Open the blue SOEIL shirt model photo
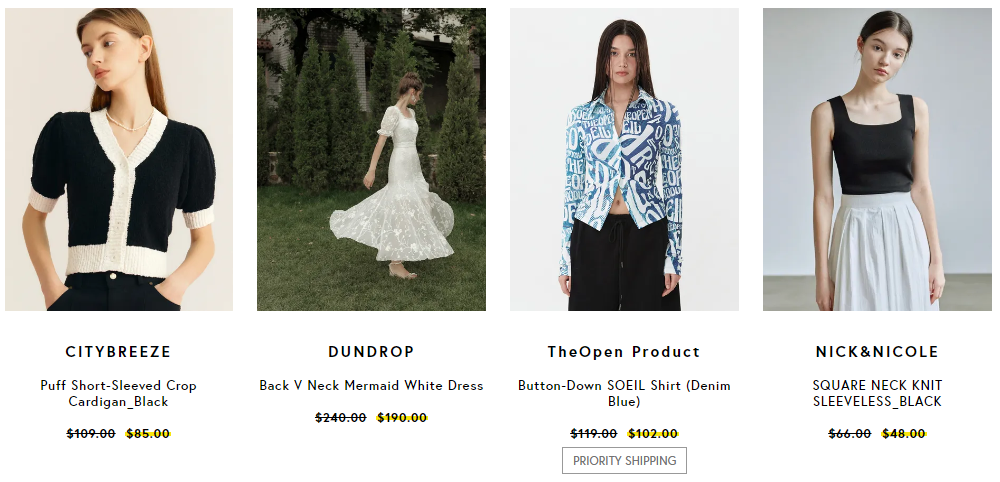Image resolution: width=1000 pixels, height=482 pixels. 624,159
